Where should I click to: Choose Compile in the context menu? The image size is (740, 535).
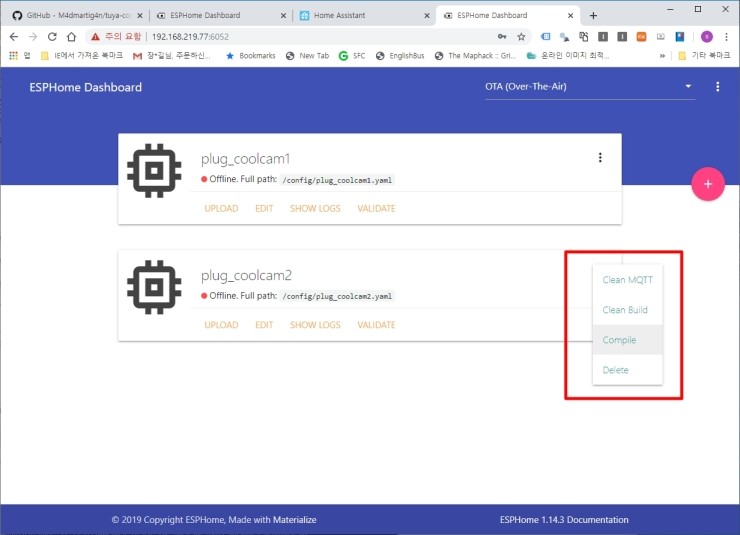coord(628,340)
